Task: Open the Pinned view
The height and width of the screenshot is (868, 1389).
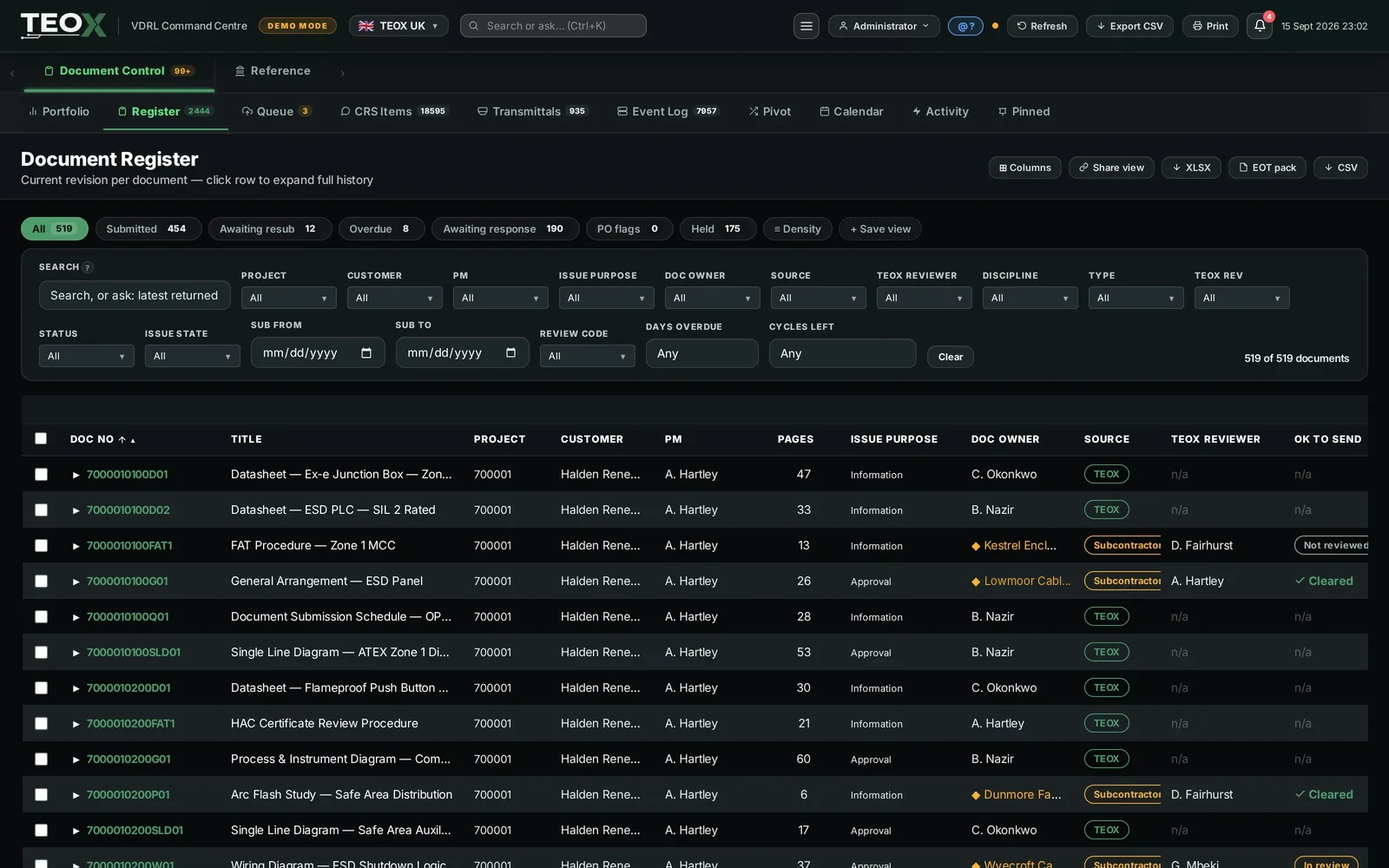Action: 1024,111
